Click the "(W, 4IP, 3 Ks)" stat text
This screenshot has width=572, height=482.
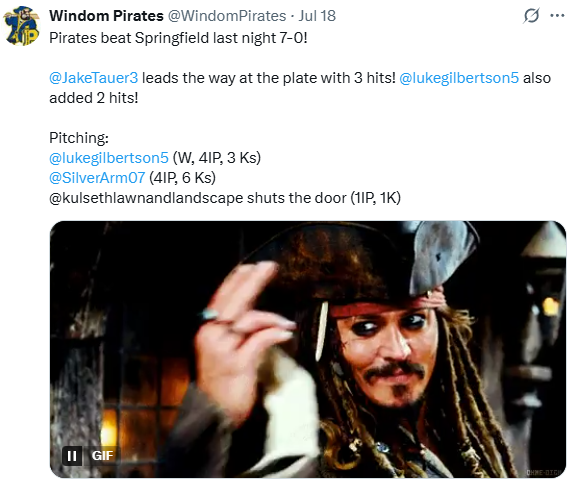(217, 158)
